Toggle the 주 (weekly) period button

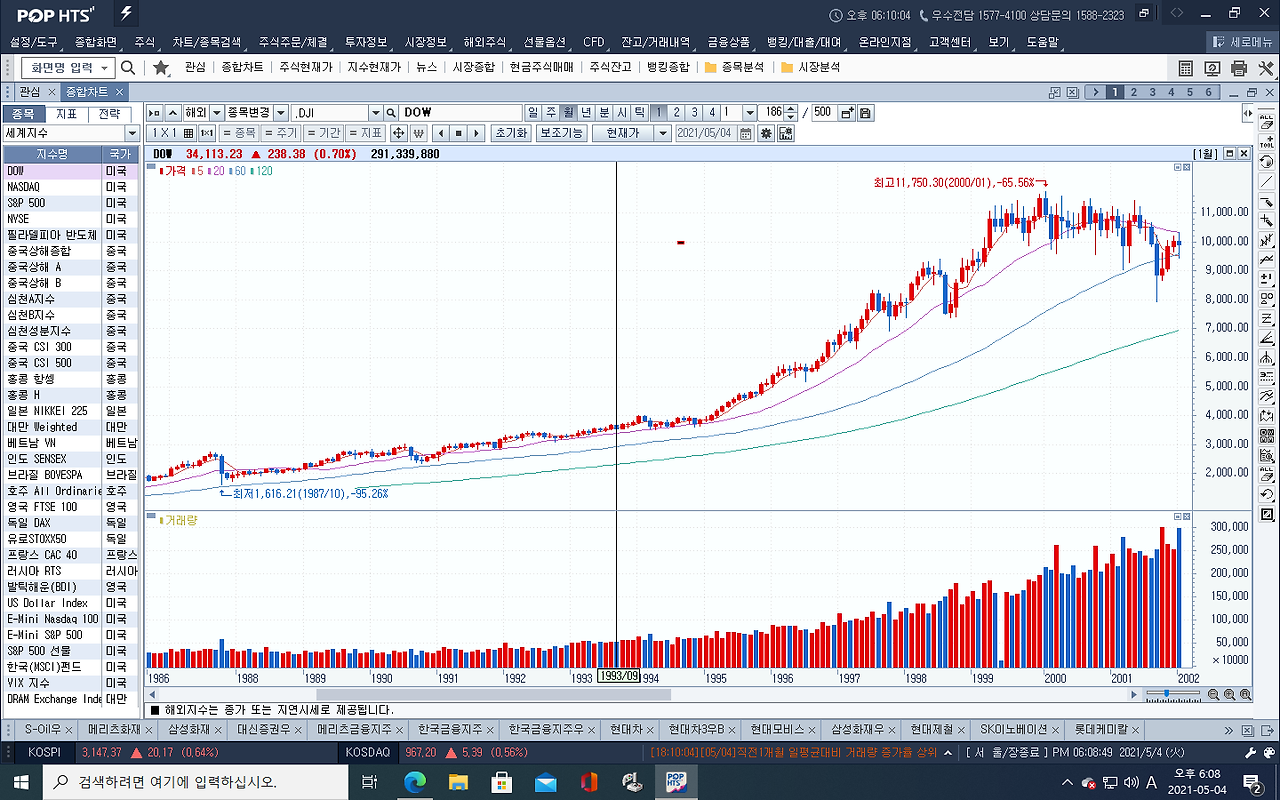[550, 113]
